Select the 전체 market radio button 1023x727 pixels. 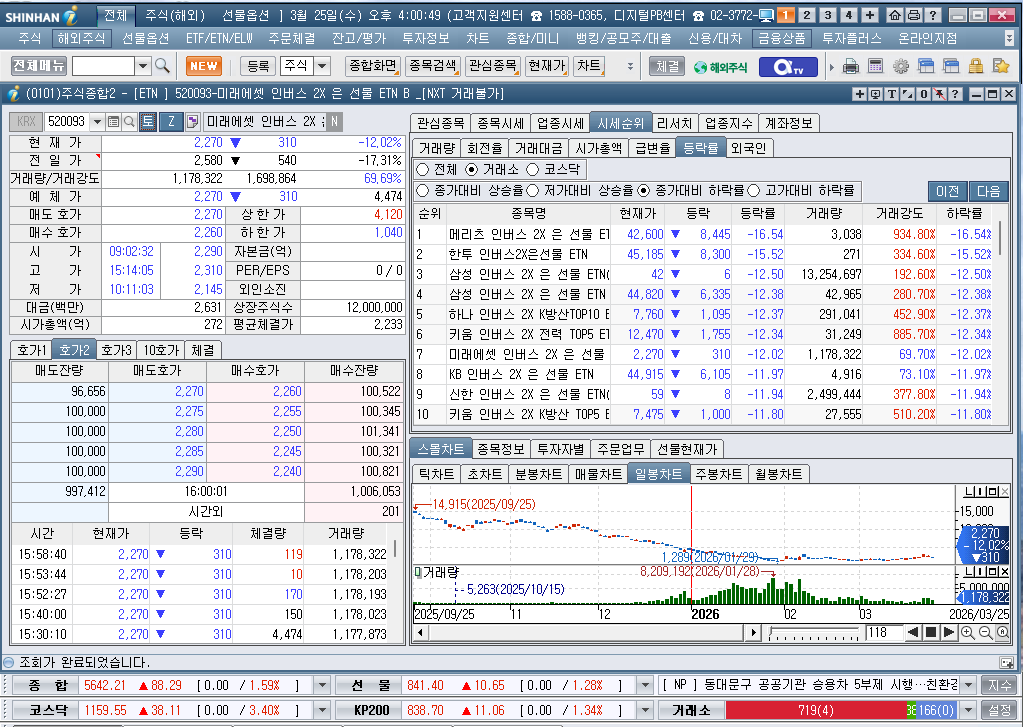pyautogui.click(x=423, y=170)
